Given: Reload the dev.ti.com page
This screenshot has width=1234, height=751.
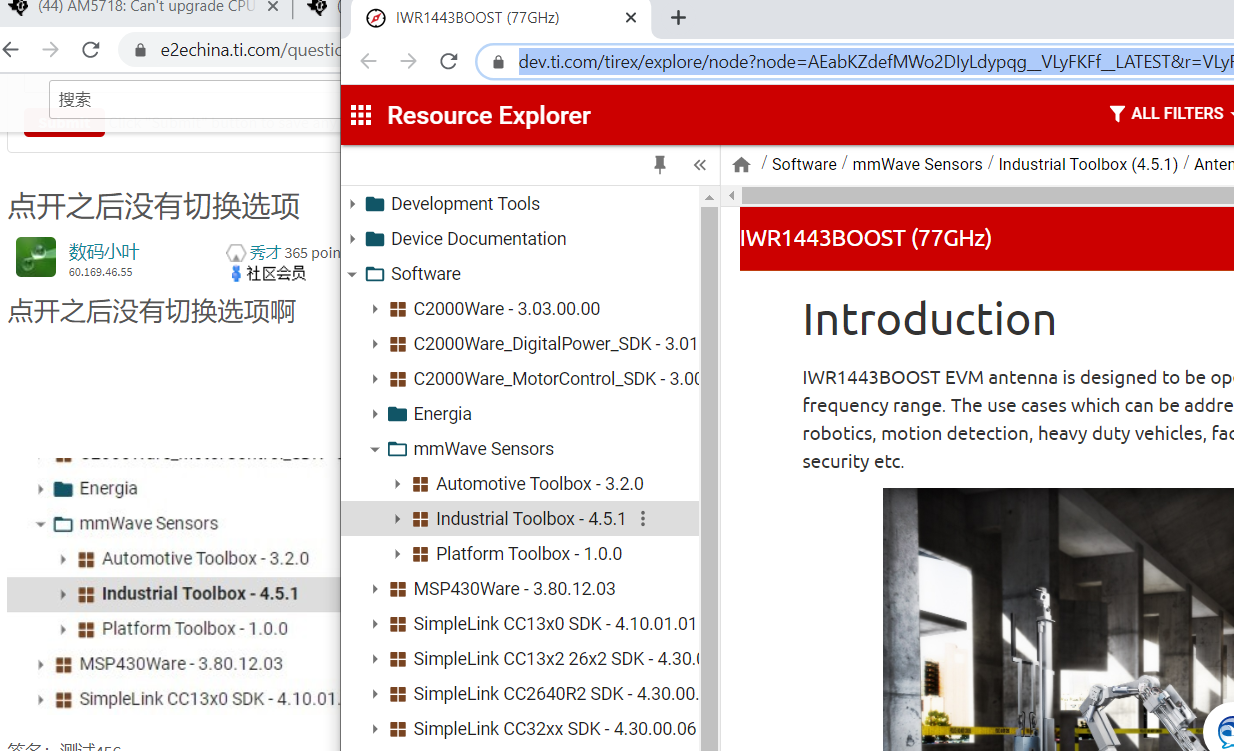Looking at the screenshot, I should click(x=449, y=61).
